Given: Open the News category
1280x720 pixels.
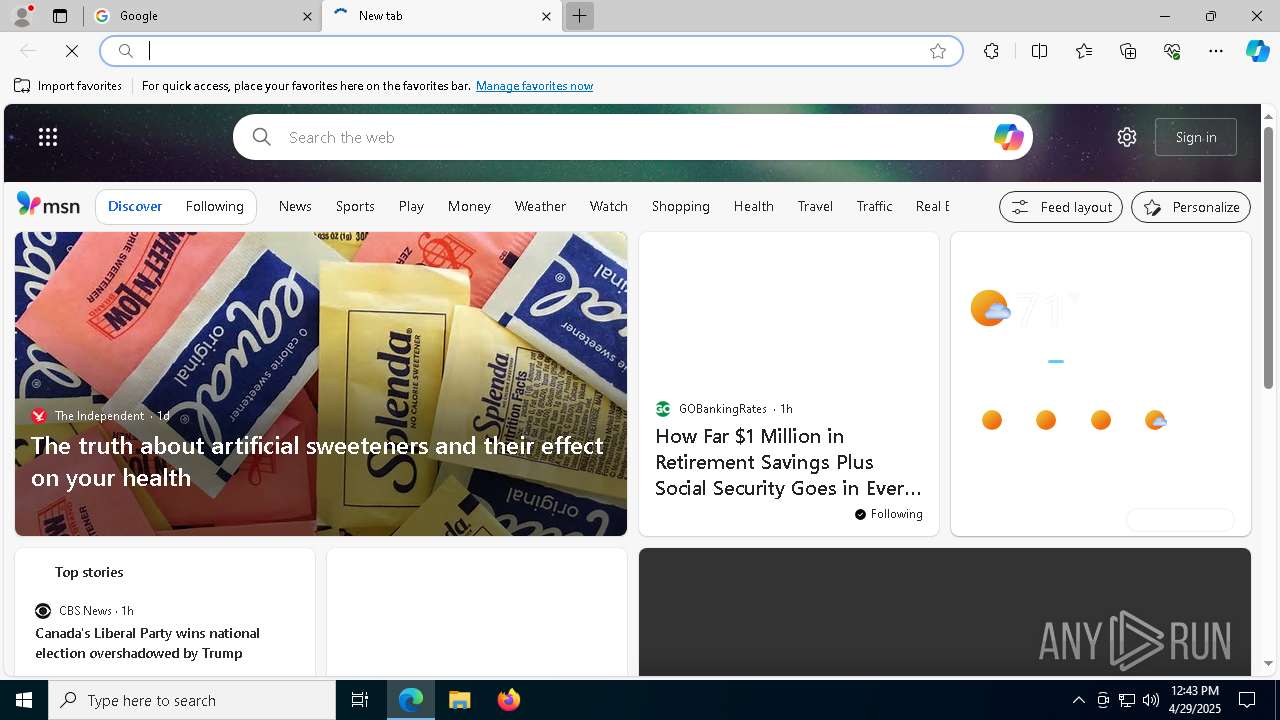Looking at the screenshot, I should click(x=295, y=206).
